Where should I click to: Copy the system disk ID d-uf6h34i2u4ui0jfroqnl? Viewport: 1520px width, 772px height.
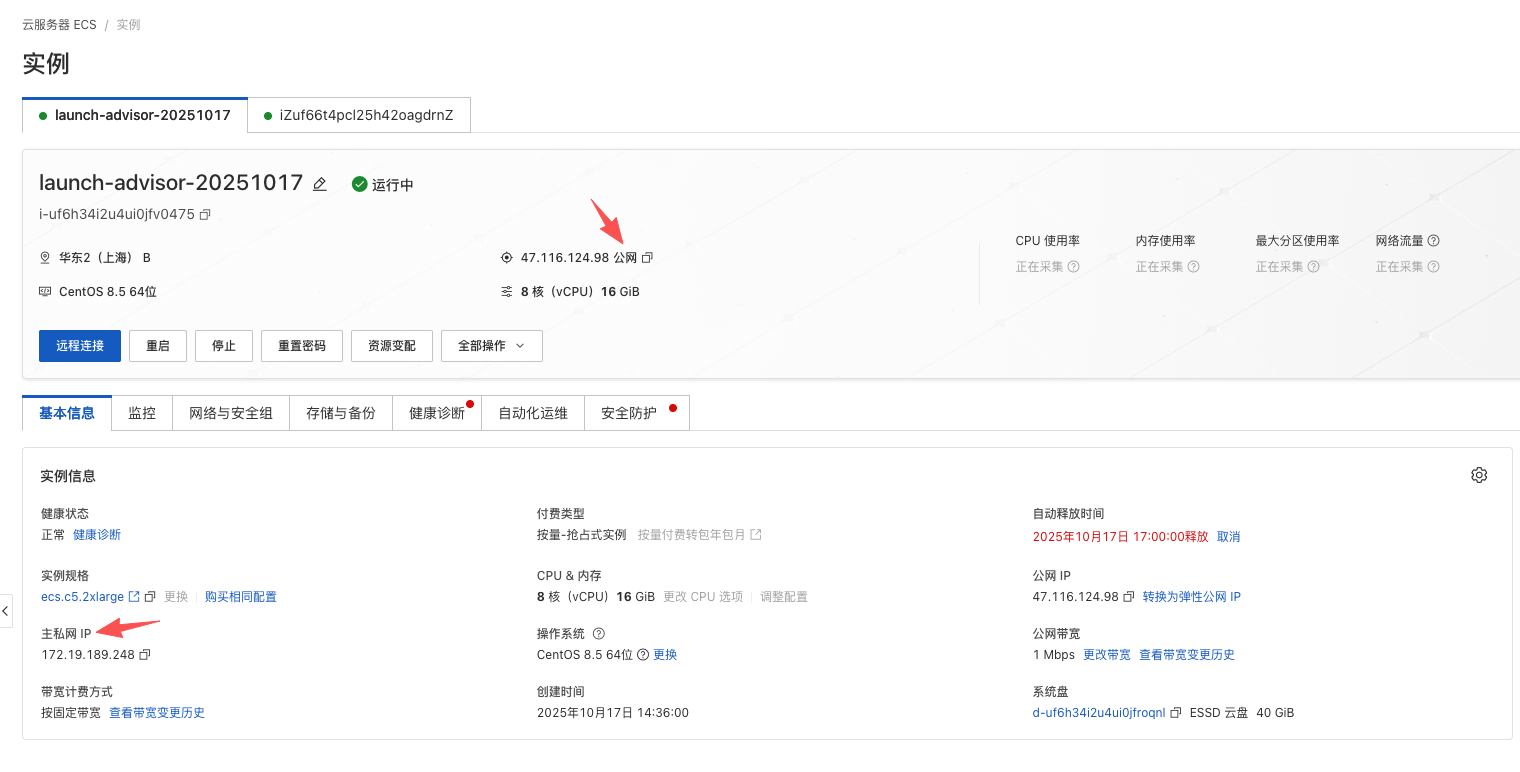[1176, 713]
